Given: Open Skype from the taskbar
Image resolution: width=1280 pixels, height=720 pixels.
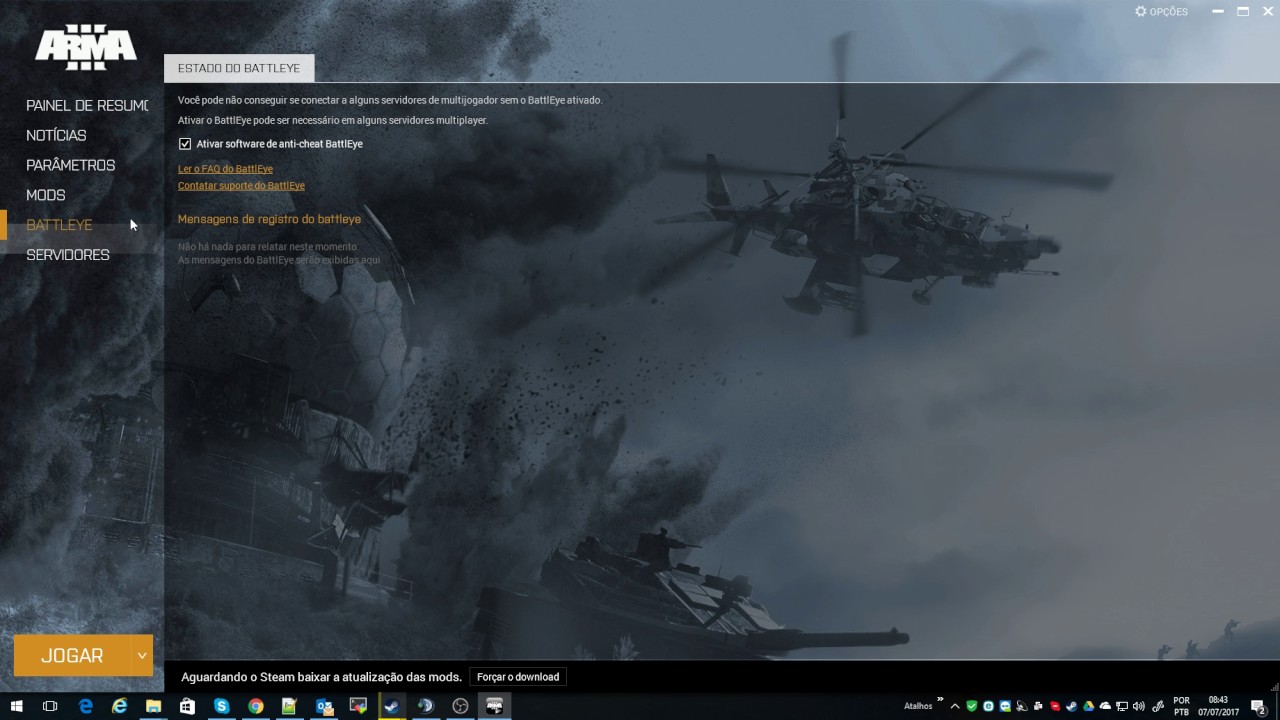Looking at the screenshot, I should [221, 706].
